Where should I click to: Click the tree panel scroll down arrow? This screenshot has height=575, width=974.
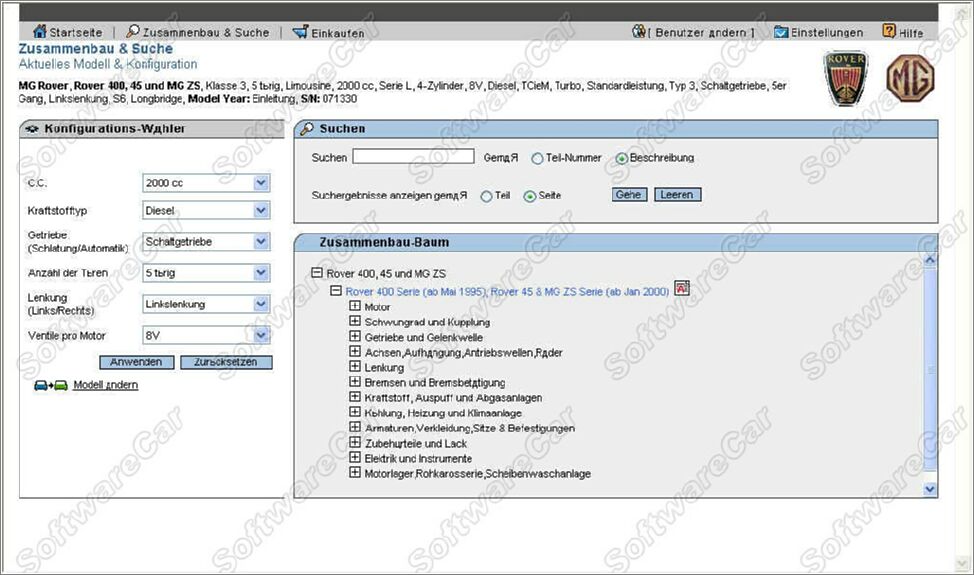[930, 489]
